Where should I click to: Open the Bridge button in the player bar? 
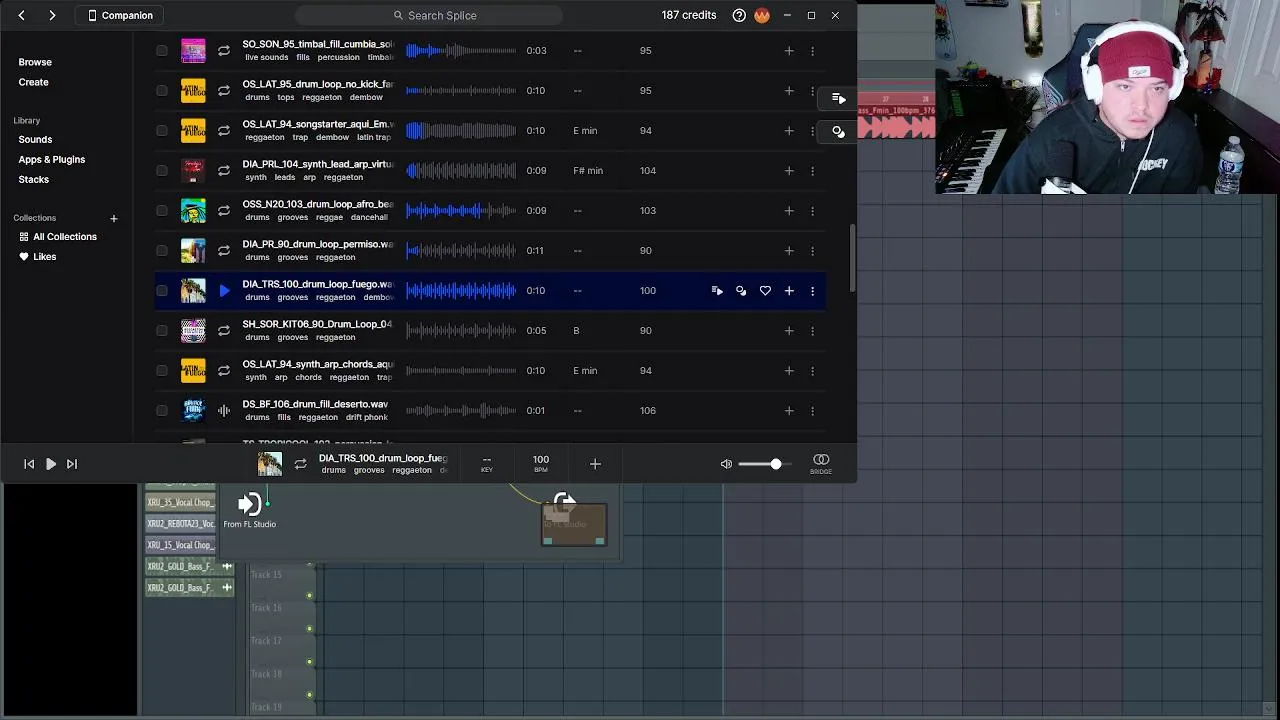click(821, 463)
